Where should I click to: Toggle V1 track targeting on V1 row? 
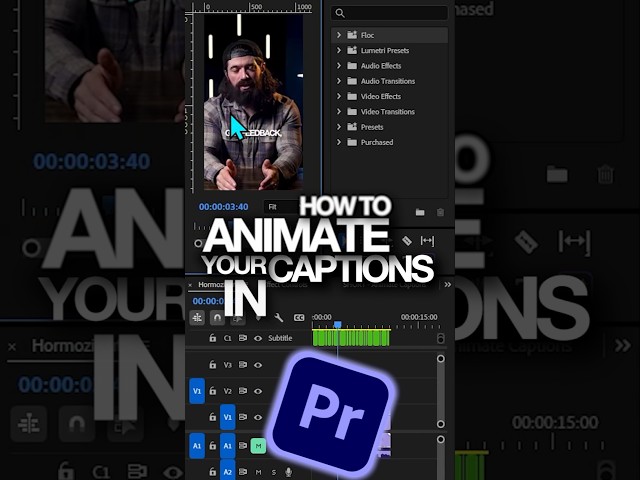coord(228,417)
